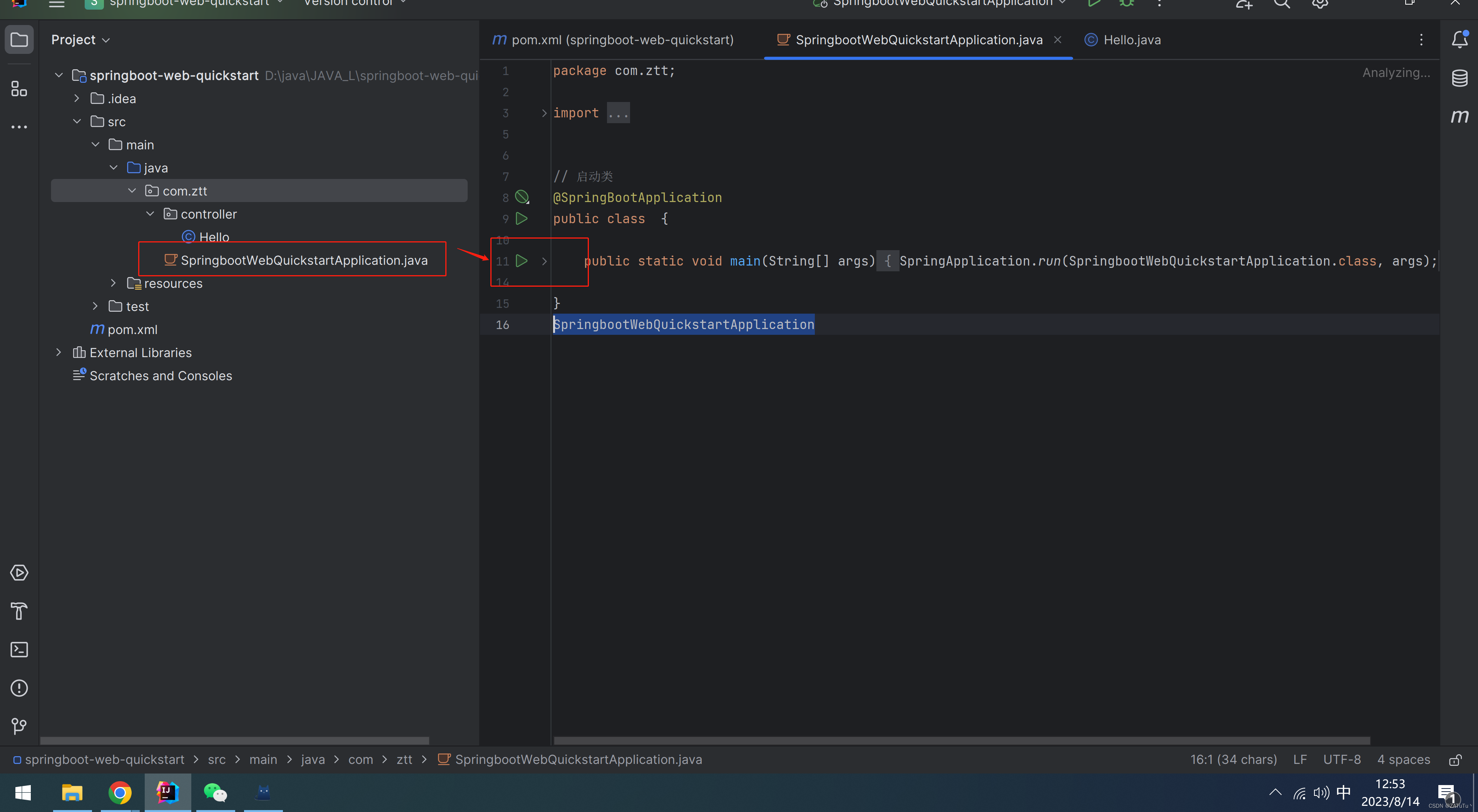Toggle the read-only lock icon in status bar
This screenshot has width=1478, height=812.
coord(1455,760)
